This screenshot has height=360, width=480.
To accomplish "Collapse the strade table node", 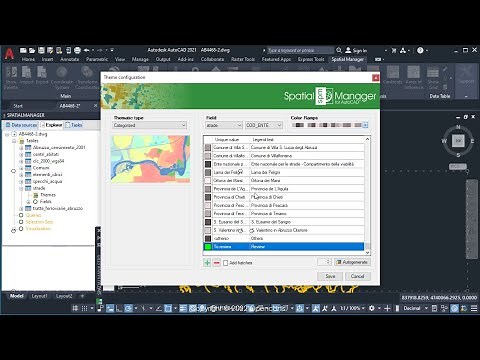I will tap(21, 188).
